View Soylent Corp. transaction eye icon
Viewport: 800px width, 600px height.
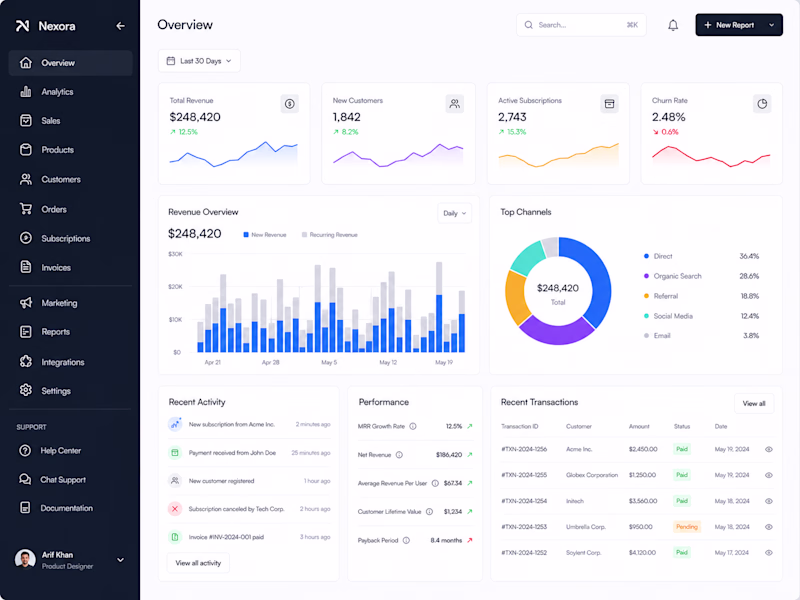pos(768,553)
